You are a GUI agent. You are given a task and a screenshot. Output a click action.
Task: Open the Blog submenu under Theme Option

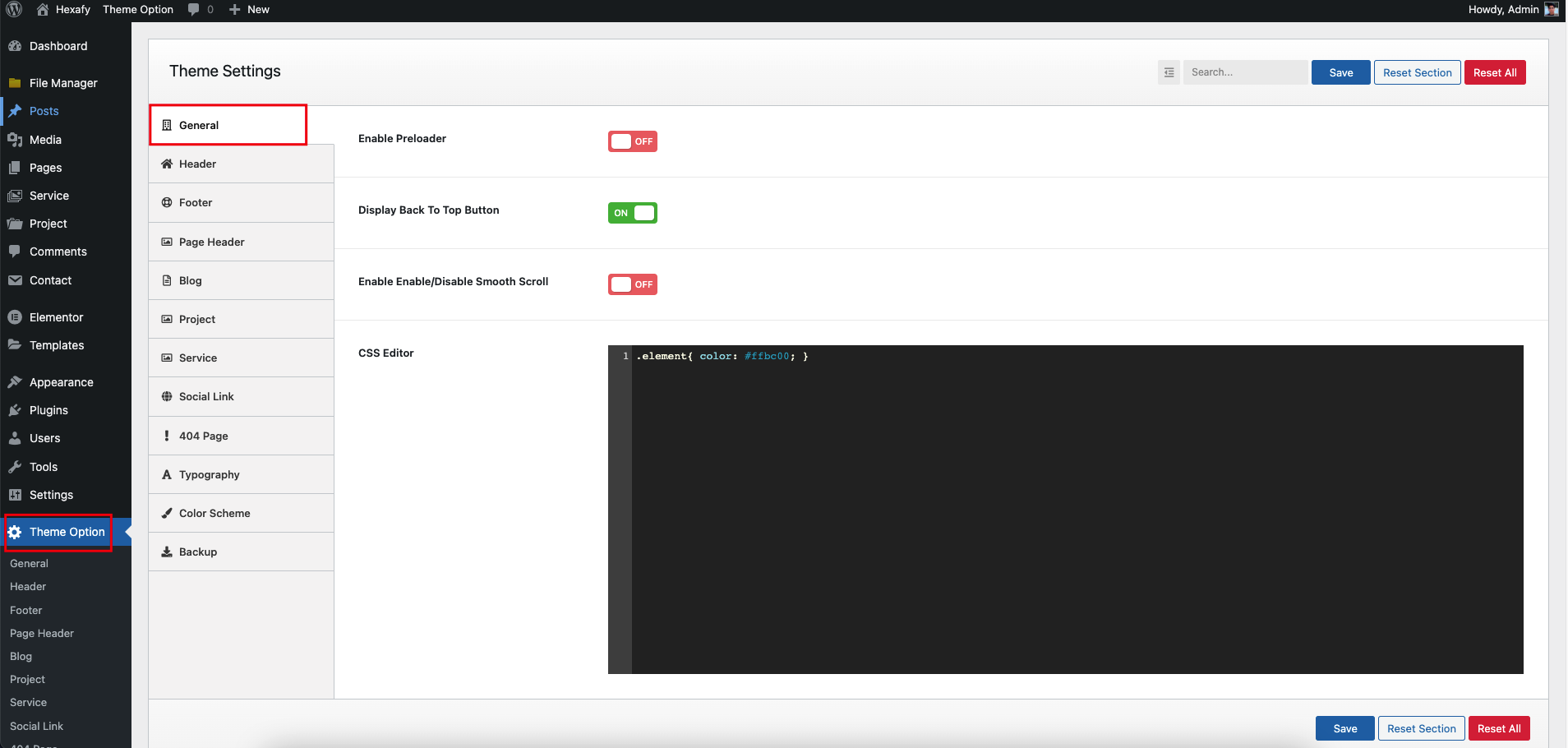21,656
